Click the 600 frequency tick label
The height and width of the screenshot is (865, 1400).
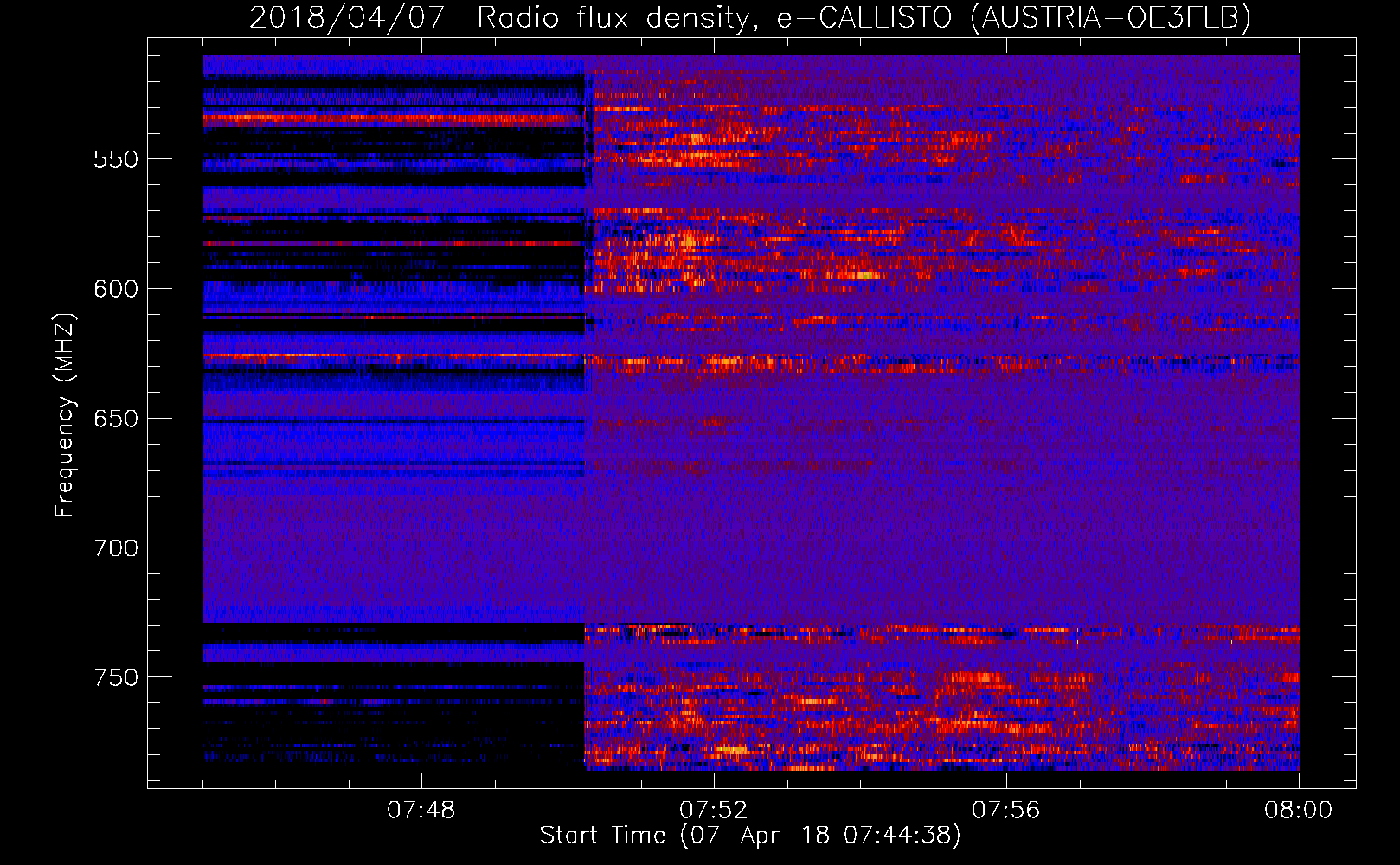point(116,289)
